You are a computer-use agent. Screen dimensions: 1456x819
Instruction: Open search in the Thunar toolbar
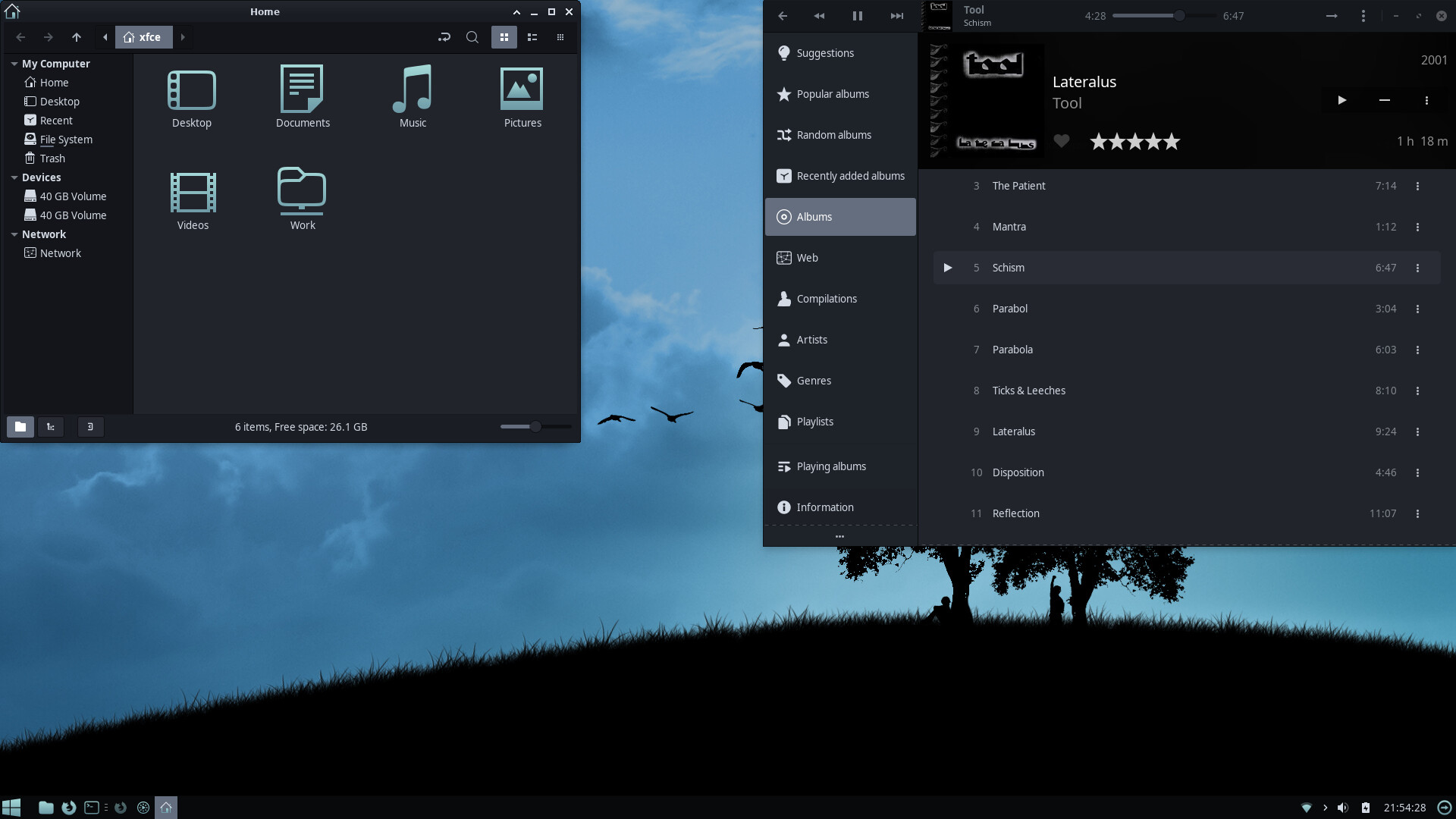[472, 36]
